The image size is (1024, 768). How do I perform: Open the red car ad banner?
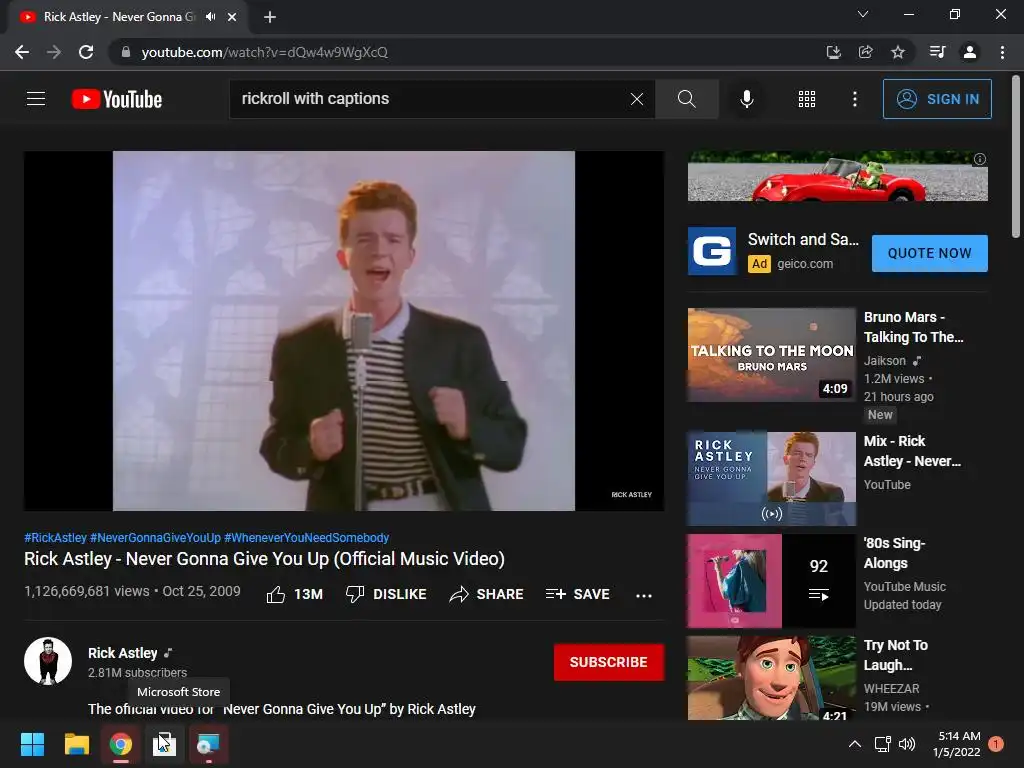pyautogui.click(x=837, y=176)
